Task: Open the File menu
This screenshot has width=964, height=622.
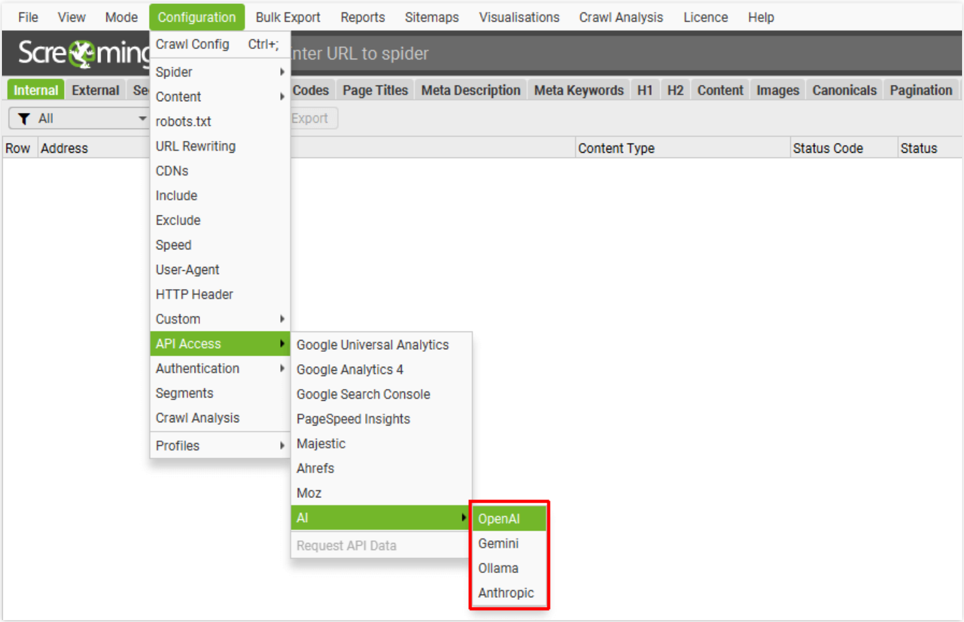Action: (x=28, y=17)
